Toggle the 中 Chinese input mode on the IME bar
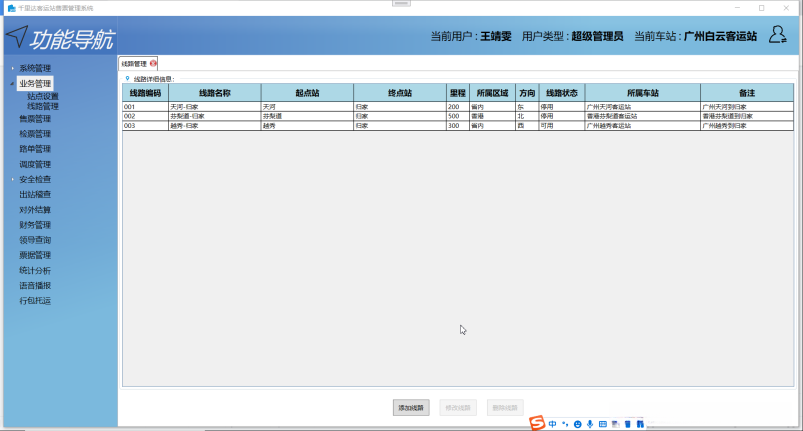The image size is (803, 431). tap(552, 424)
